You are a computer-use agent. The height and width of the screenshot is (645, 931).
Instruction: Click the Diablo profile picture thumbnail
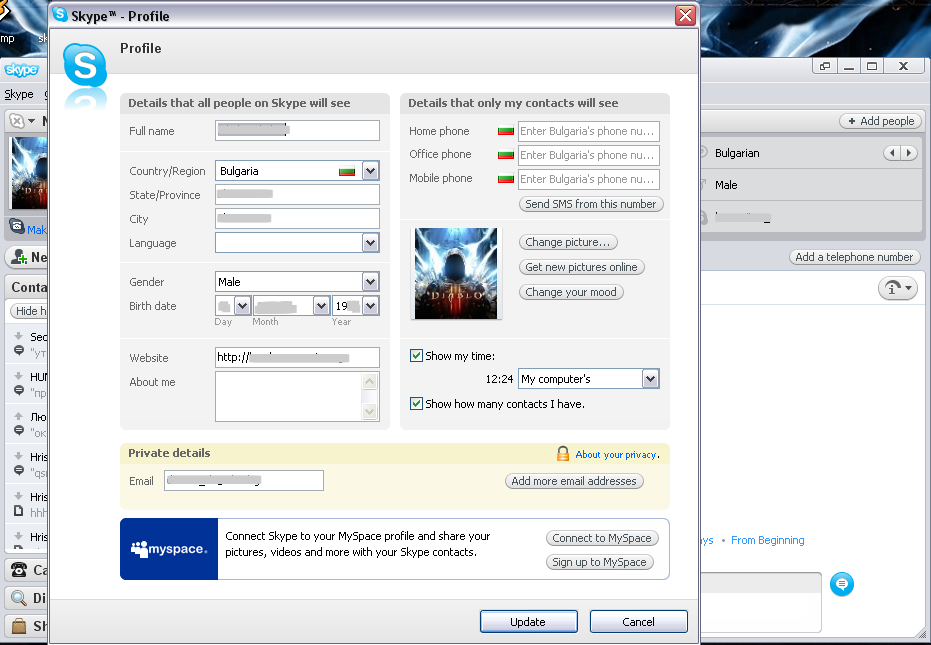pyautogui.click(x=456, y=273)
